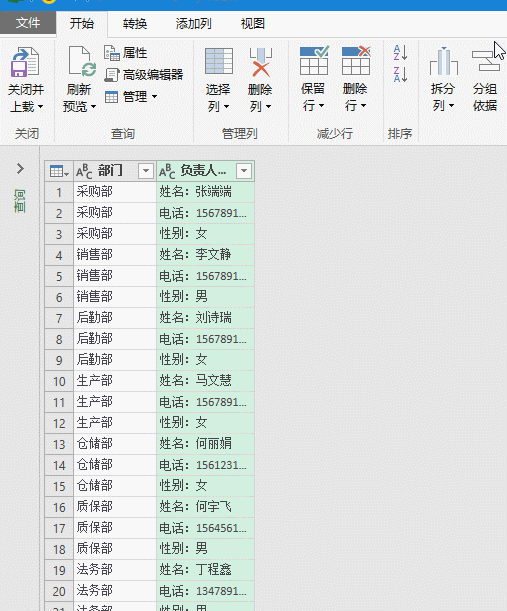Open the table options icon in header corner
This screenshot has height=611, width=507.
[59, 171]
